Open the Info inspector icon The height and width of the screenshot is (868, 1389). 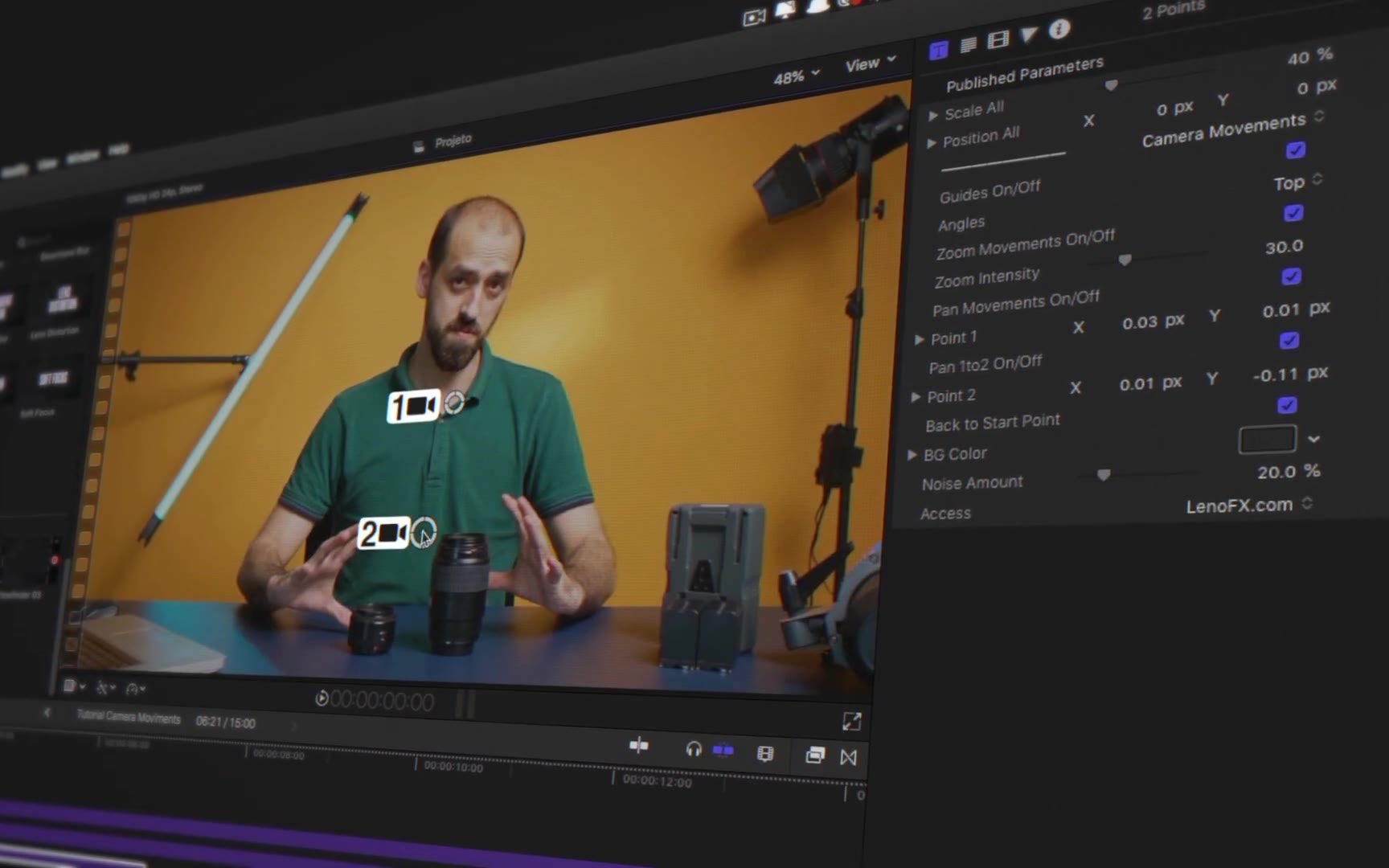tap(1059, 30)
